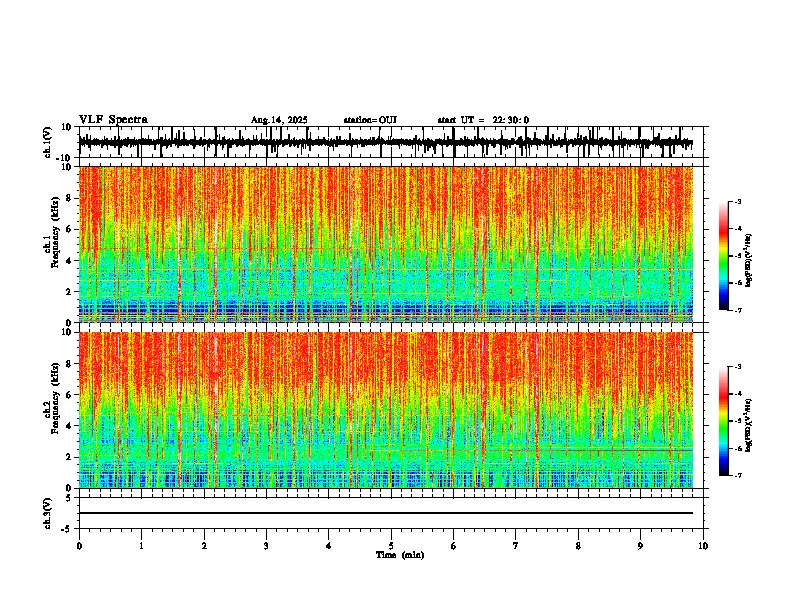Click the time axis tick label "7"
The height and width of the screenshot is (612, 792).
coord(516,546)
